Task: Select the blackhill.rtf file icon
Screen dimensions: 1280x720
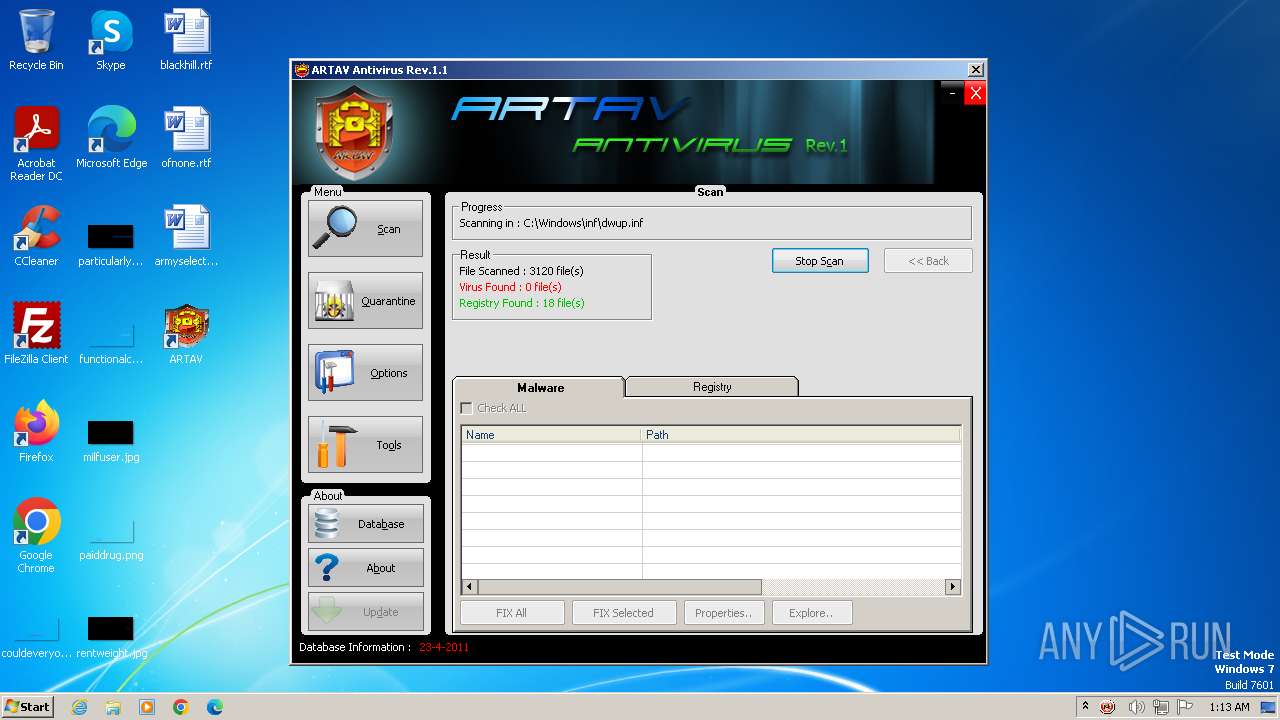Action: click(x=186, y=40)
